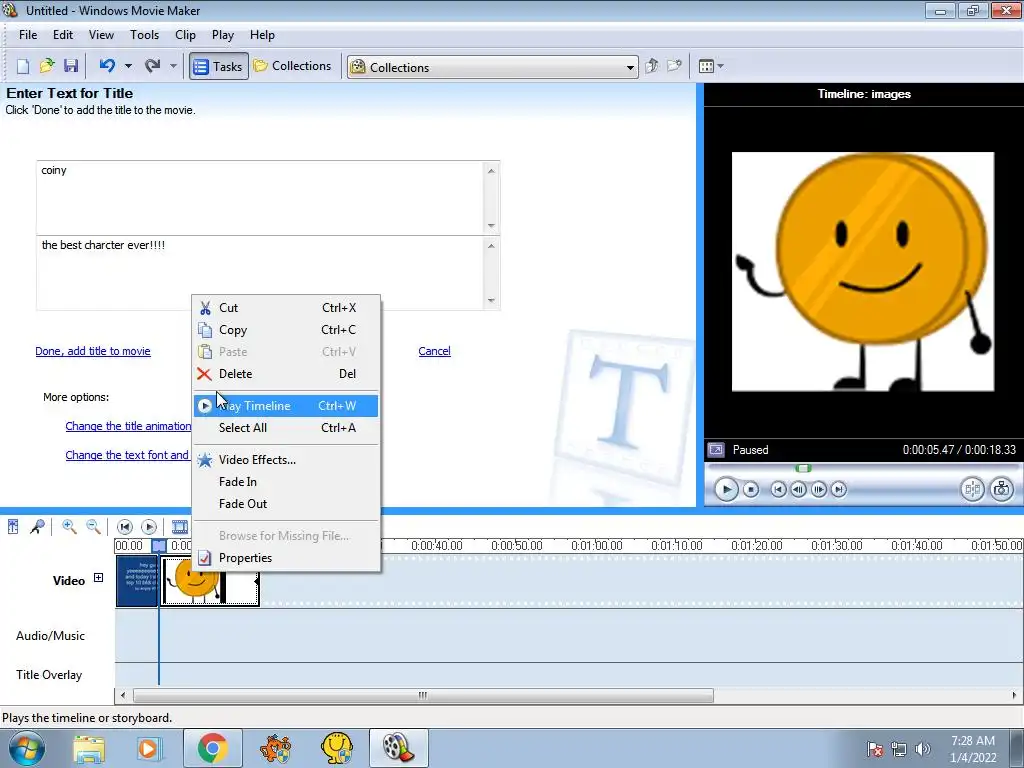Click the new collection folder icon
Viewport: 1024px width, 768px height.
674,66
